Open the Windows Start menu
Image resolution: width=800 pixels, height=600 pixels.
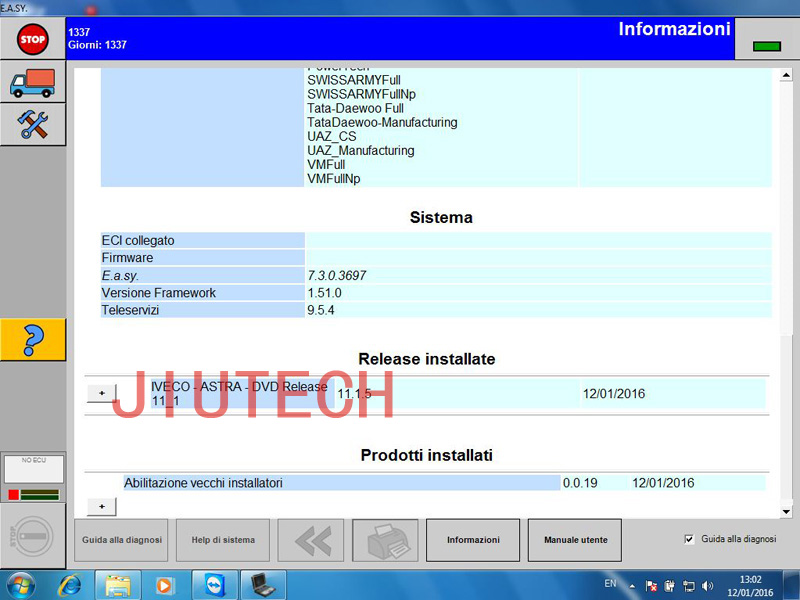click(20, 585)
